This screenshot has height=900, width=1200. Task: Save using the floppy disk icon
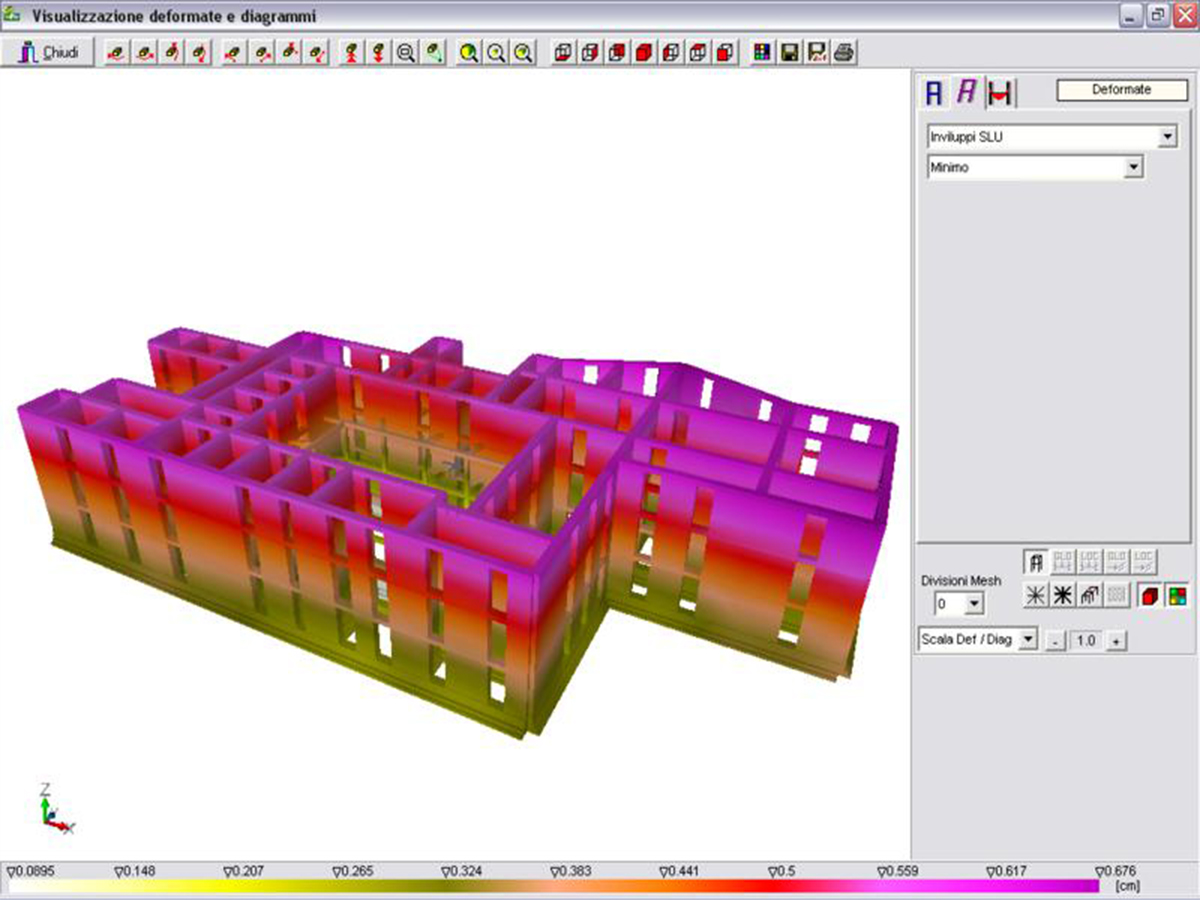(789, 53)
